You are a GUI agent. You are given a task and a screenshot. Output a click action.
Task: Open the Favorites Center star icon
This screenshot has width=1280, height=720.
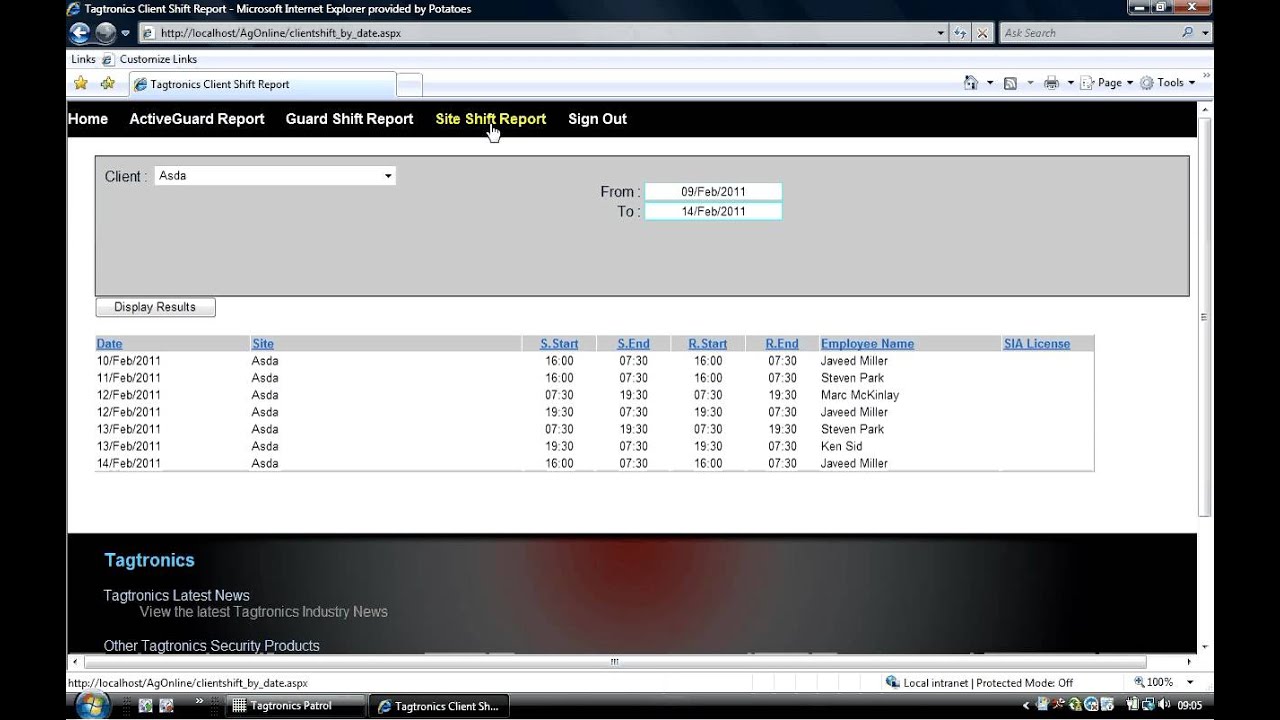click(80, 83)
